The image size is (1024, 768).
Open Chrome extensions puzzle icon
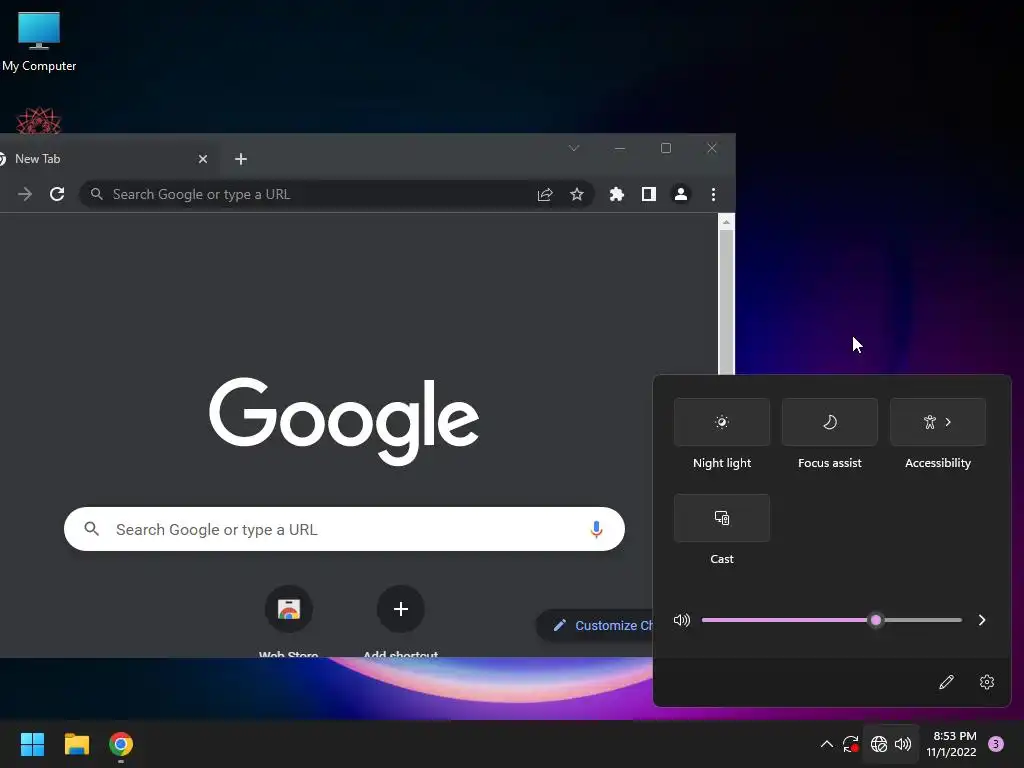pos(616,194)
